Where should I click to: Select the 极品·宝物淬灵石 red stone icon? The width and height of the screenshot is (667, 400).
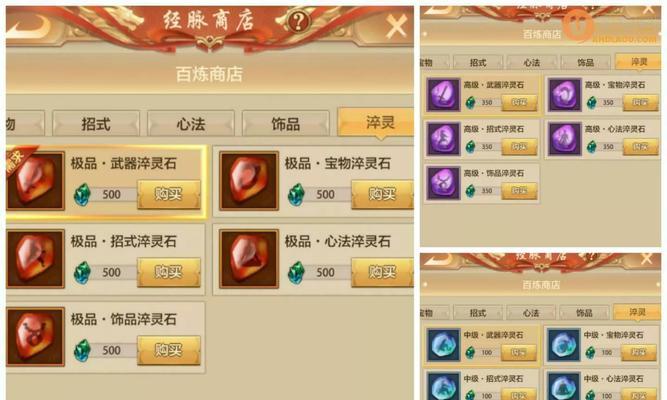pyautogui.click(x=249, y=181)
